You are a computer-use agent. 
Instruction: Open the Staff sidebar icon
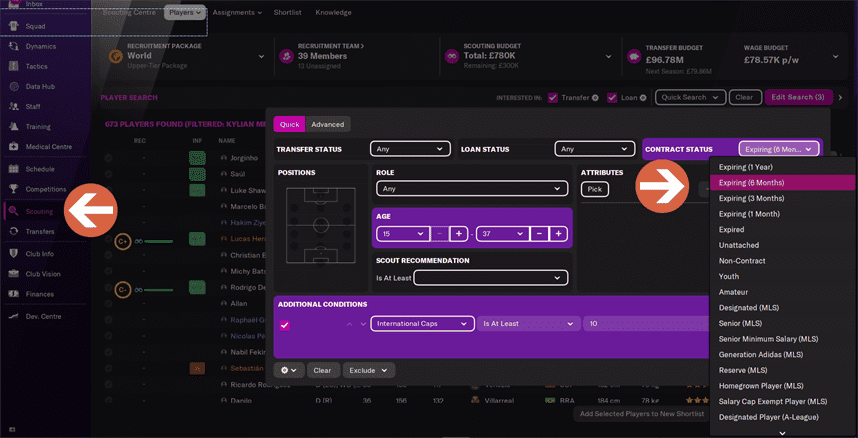pos(14,107)
